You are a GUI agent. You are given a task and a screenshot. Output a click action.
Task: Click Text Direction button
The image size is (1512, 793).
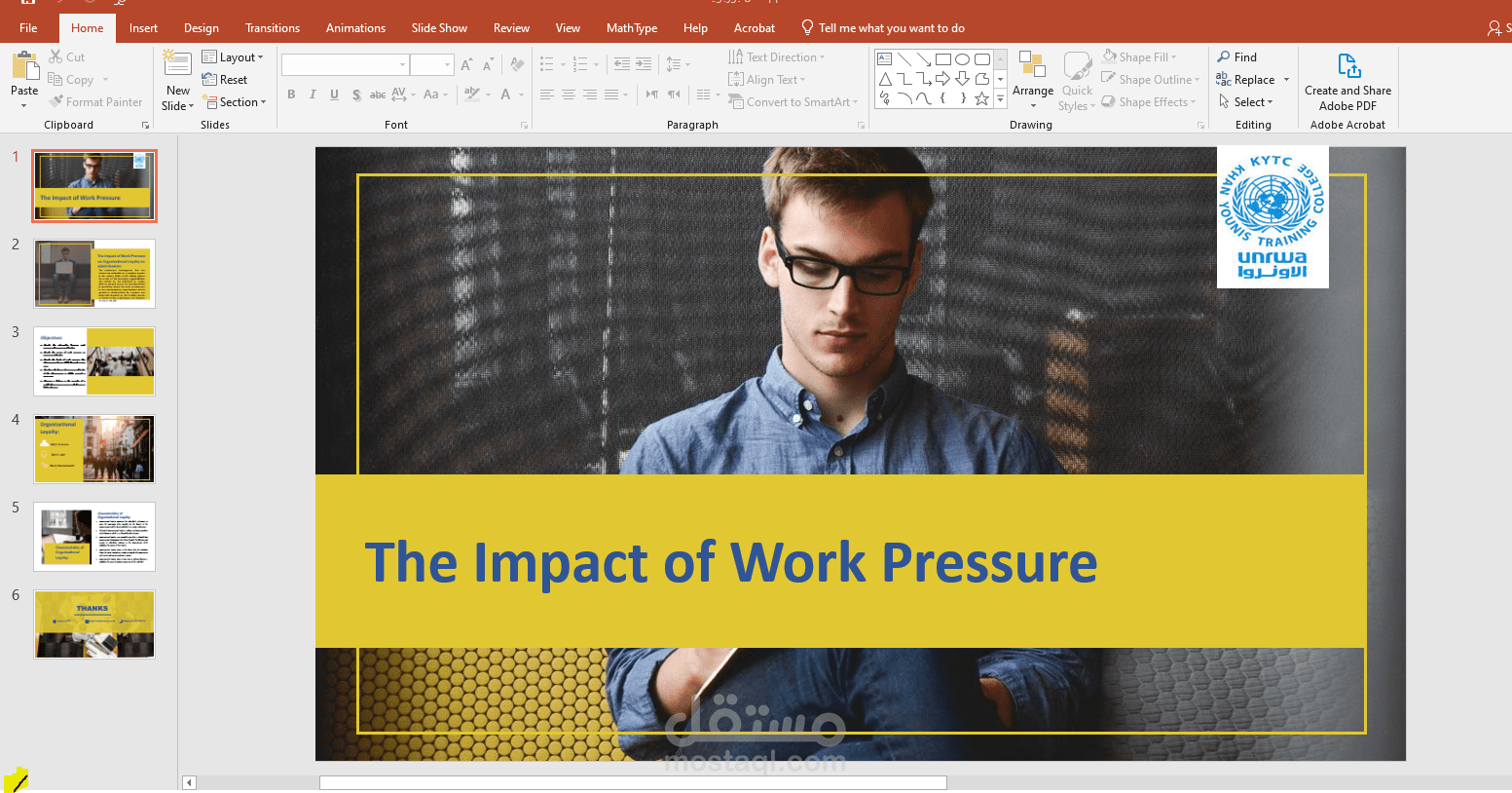777,57
